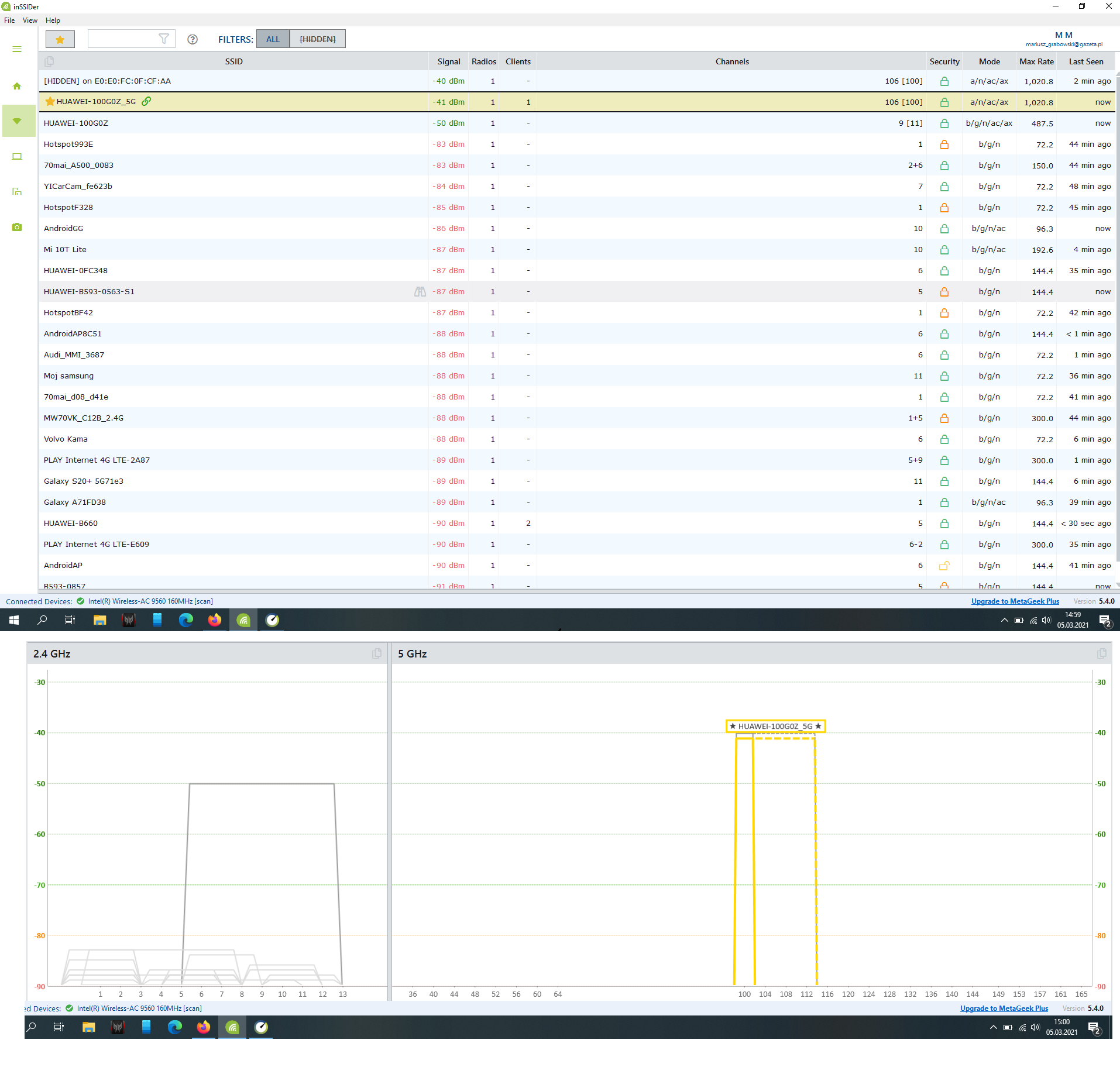Click the copy icon in the table header

click(x=49, y=61)
